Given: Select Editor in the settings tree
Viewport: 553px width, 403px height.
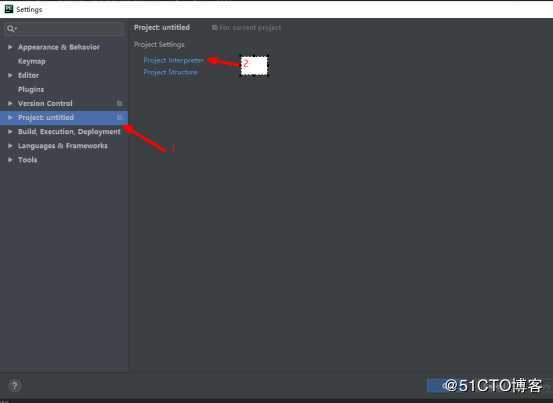Looking at the screenshot, I should pos(29,75).
